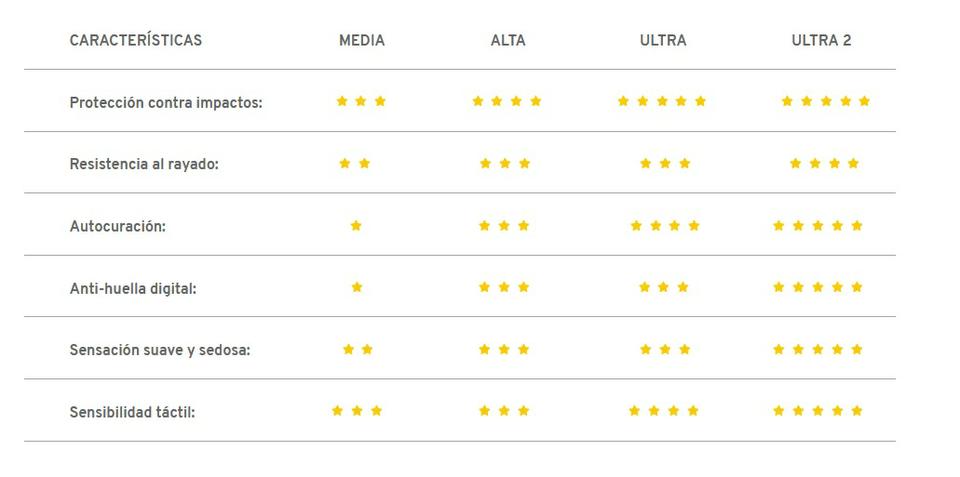Select the ULTRA 2 column header
This screenshot has width=960, height=477.
[821, 40]
